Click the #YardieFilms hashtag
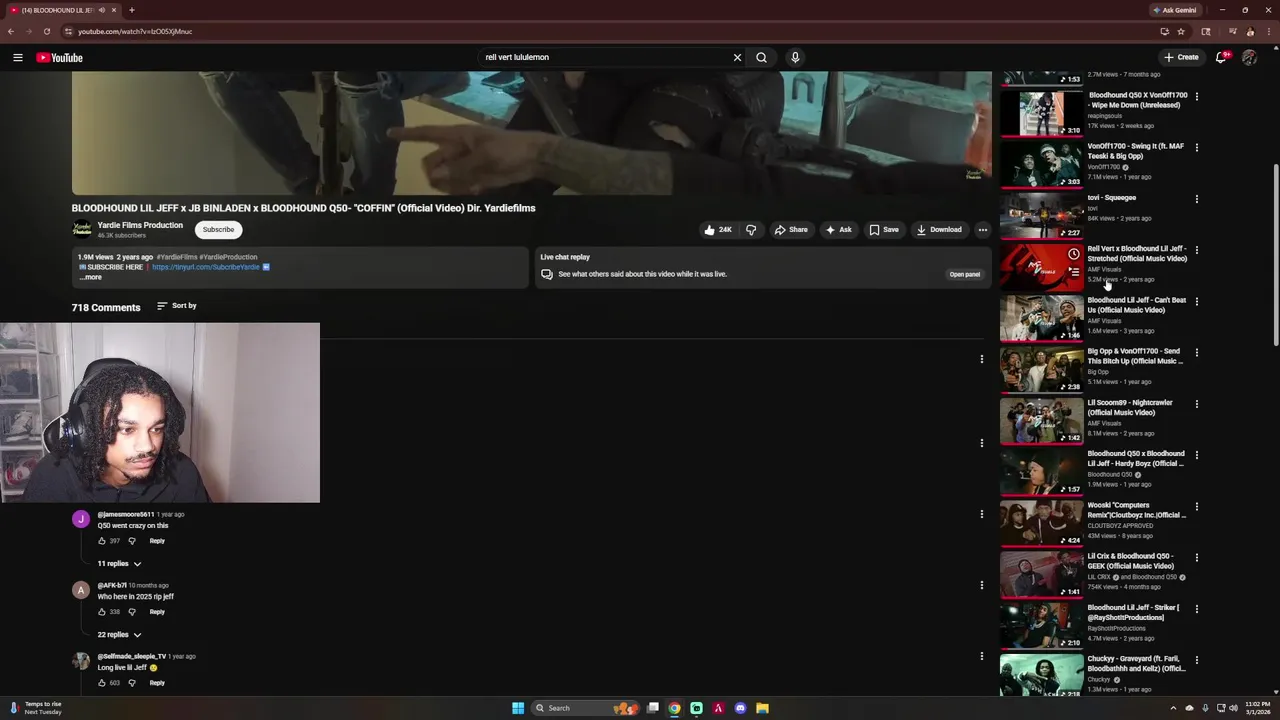 (x=177, y=257)
